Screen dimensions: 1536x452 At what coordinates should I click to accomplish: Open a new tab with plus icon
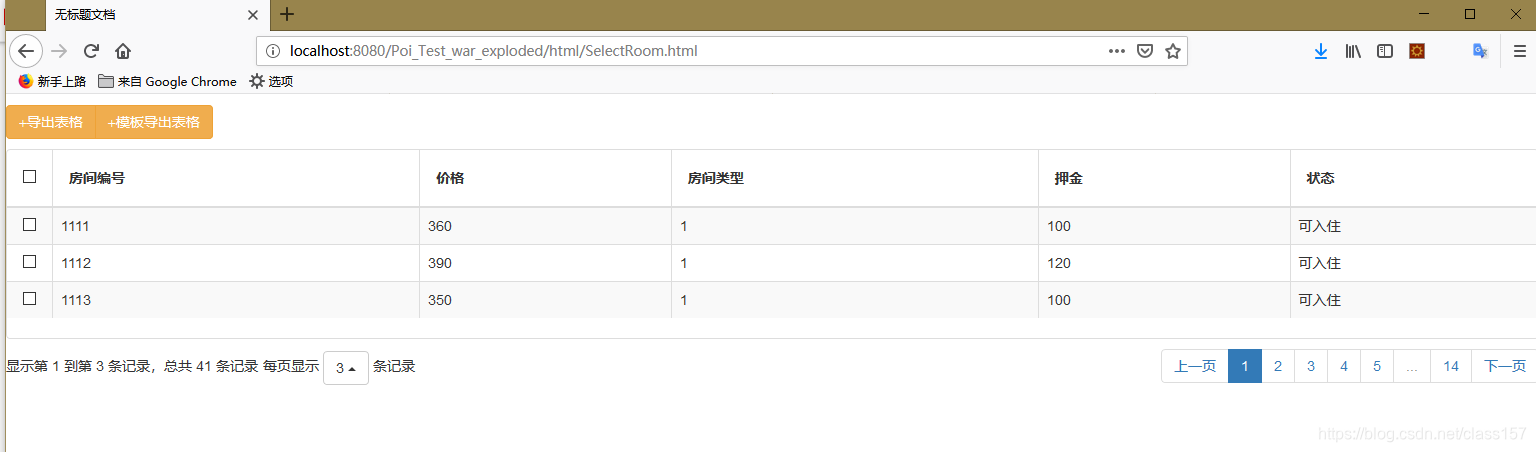(287, 14)
